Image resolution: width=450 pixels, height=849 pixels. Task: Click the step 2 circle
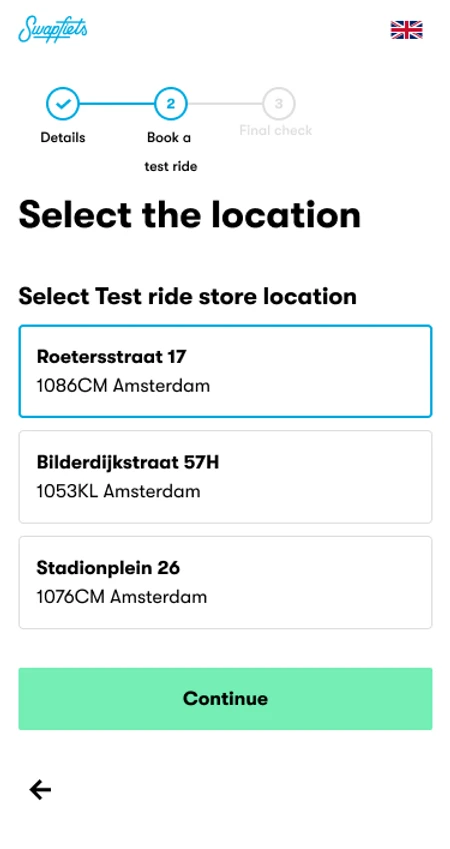[x=171, y=103]
